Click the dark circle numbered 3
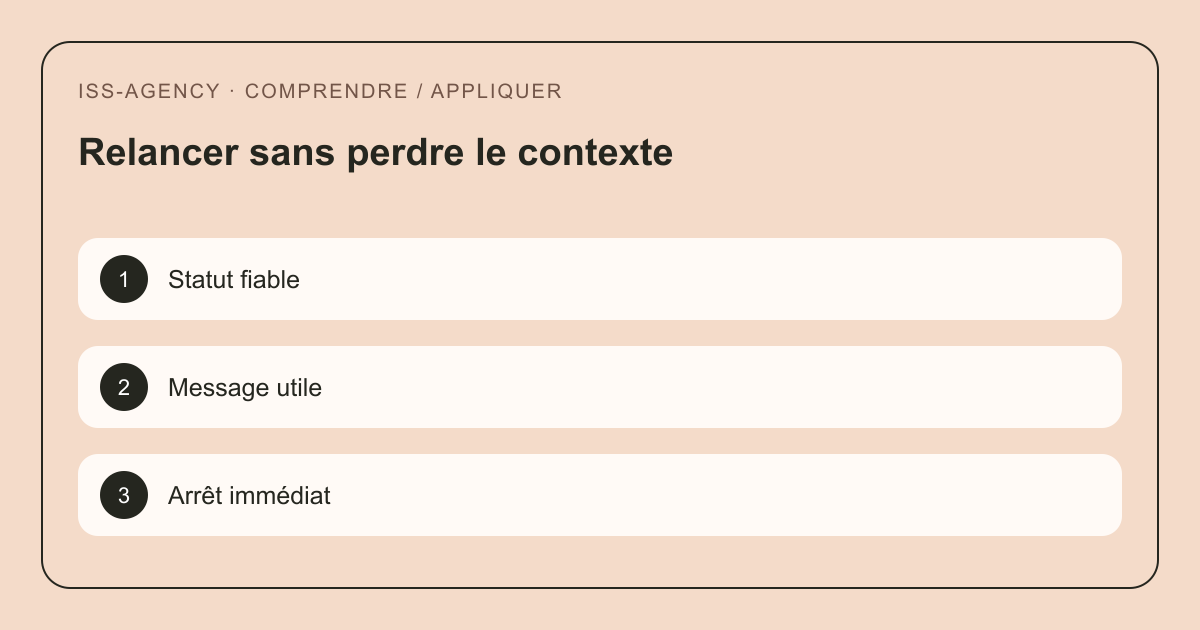Screen dimensions: 1200x630 [x=124, y=495]
